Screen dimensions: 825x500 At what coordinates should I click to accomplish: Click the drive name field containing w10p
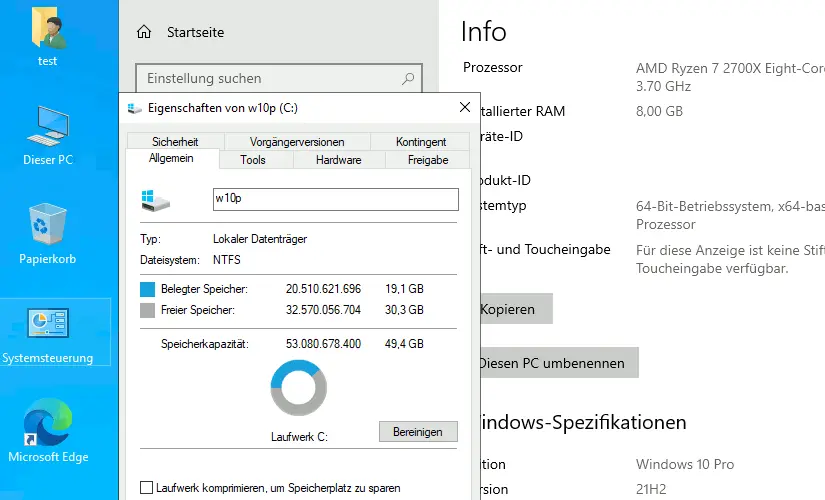coord(336,199)
